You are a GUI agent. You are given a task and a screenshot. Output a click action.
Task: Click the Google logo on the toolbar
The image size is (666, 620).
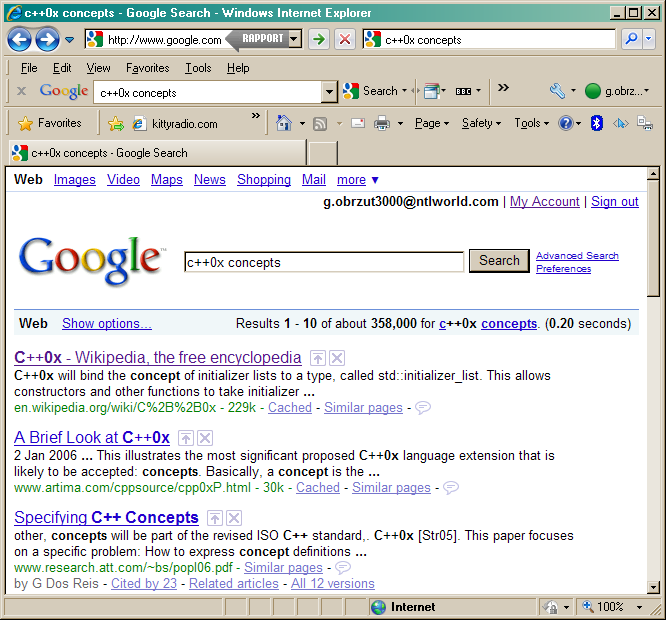pos(64,91)
